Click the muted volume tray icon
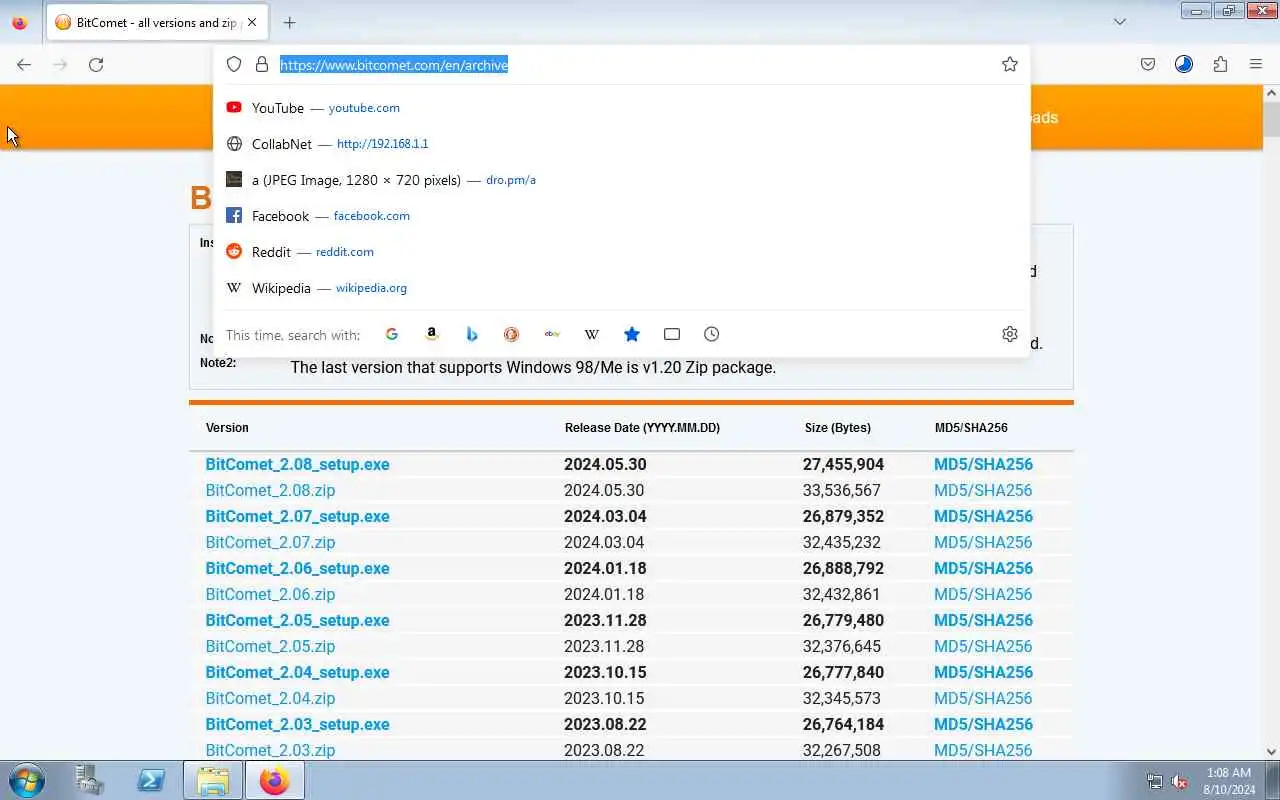The image size is (1280, 800). point(1180,781)
